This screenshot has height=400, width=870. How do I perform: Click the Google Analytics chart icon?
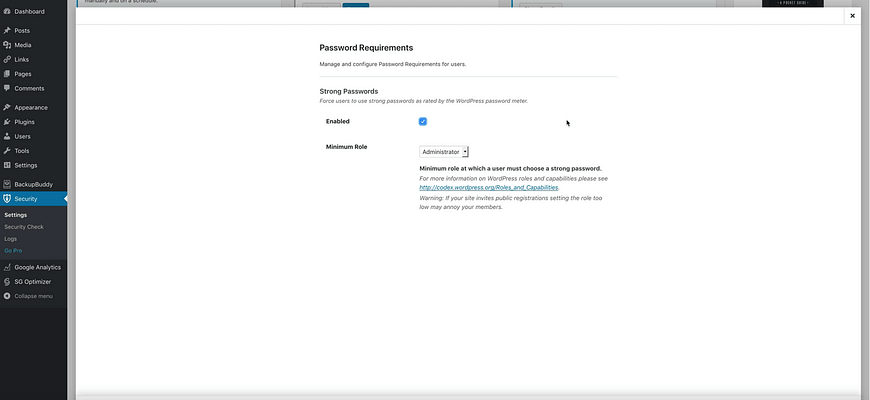coord(7,267)
